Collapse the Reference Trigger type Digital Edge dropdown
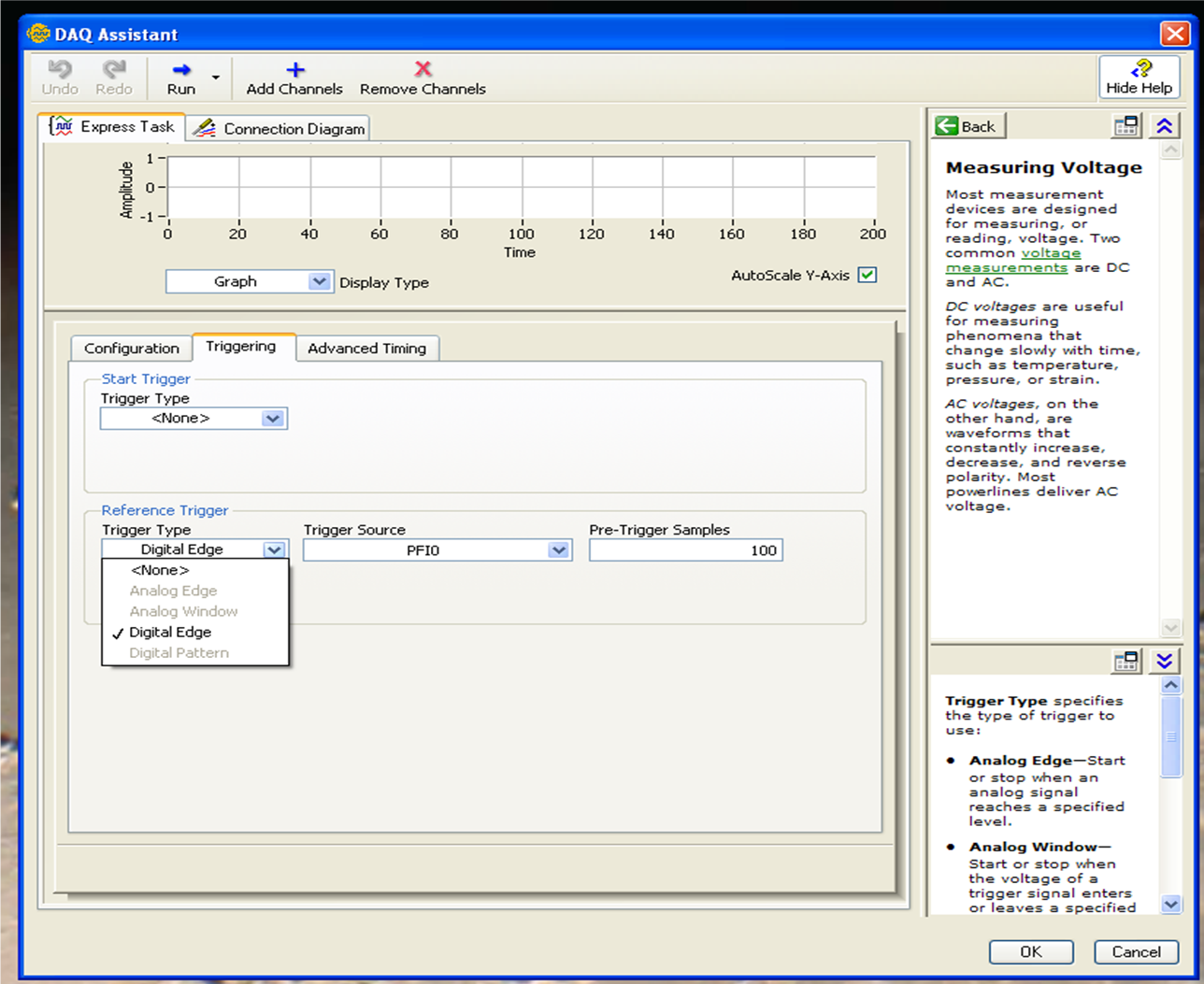This screenshot has height=984, width=1204. 193,549
